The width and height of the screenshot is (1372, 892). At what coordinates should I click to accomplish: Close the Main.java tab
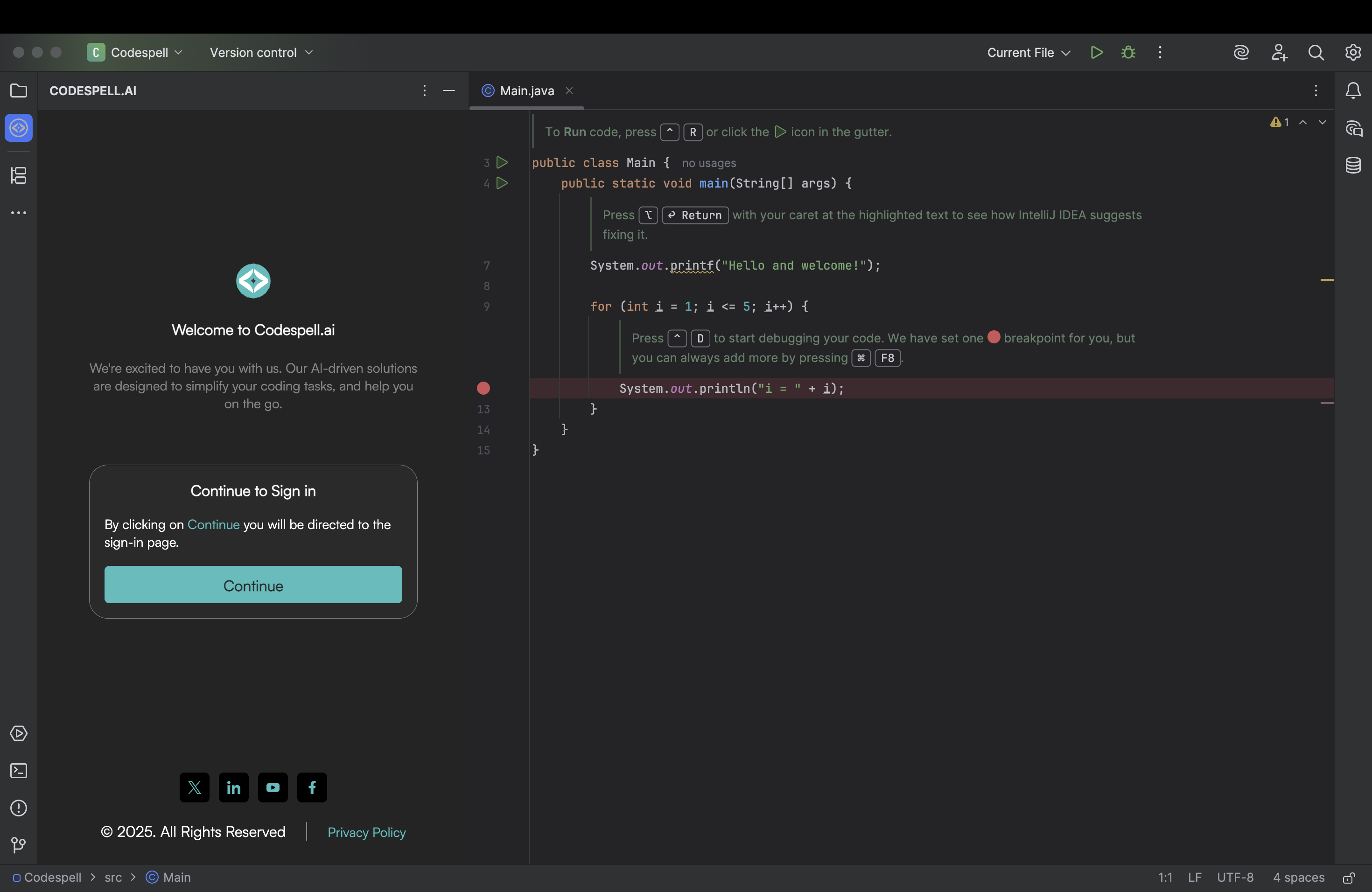click(x=569, y=91)
